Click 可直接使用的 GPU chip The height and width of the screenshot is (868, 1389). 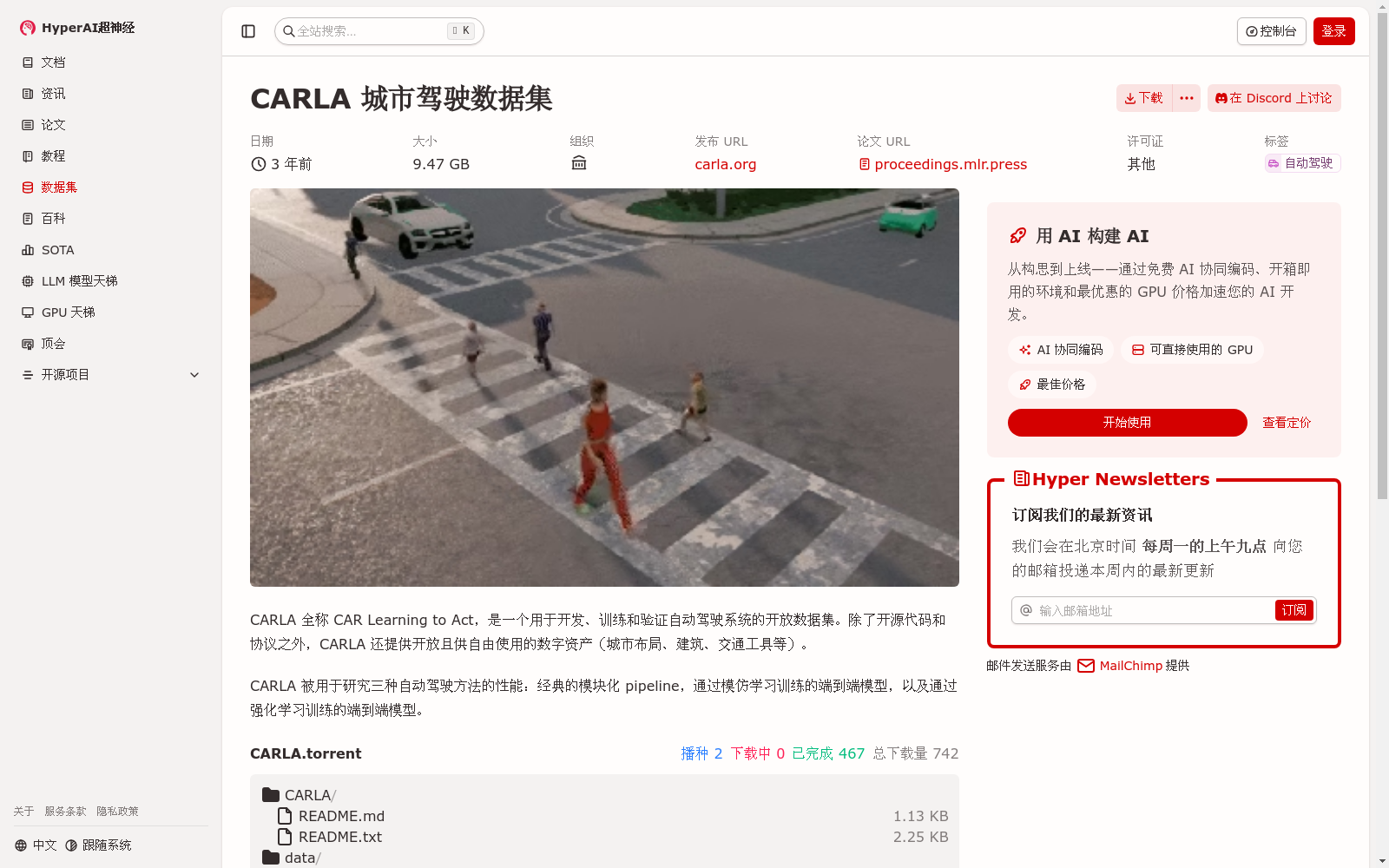pos(1192,350)
